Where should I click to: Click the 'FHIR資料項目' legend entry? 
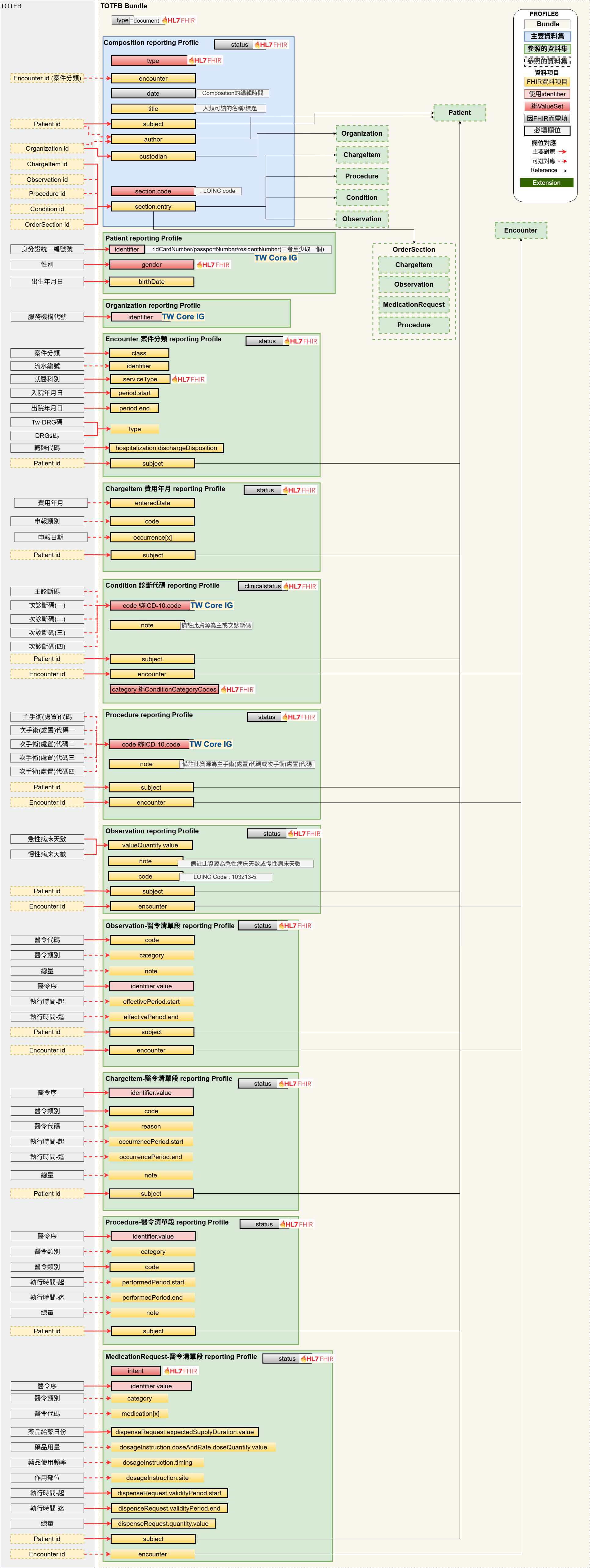click(548, 82)
